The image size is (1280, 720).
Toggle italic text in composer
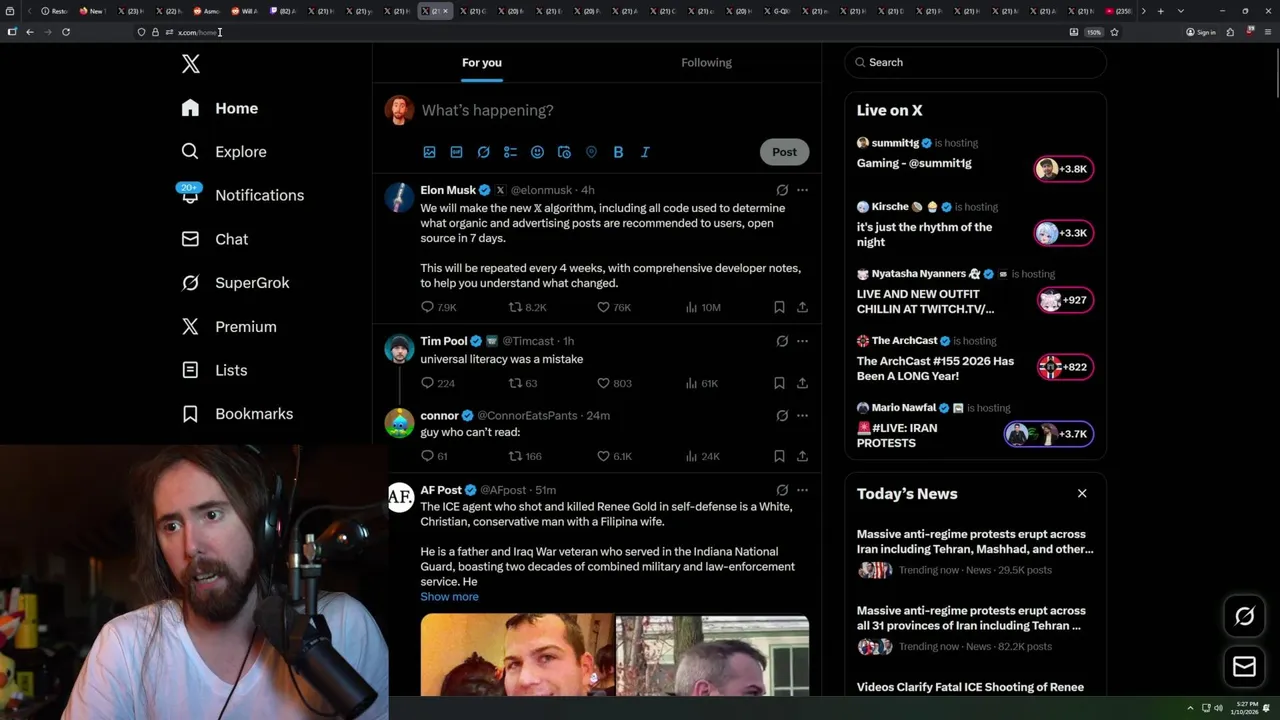tap(645, 152)
